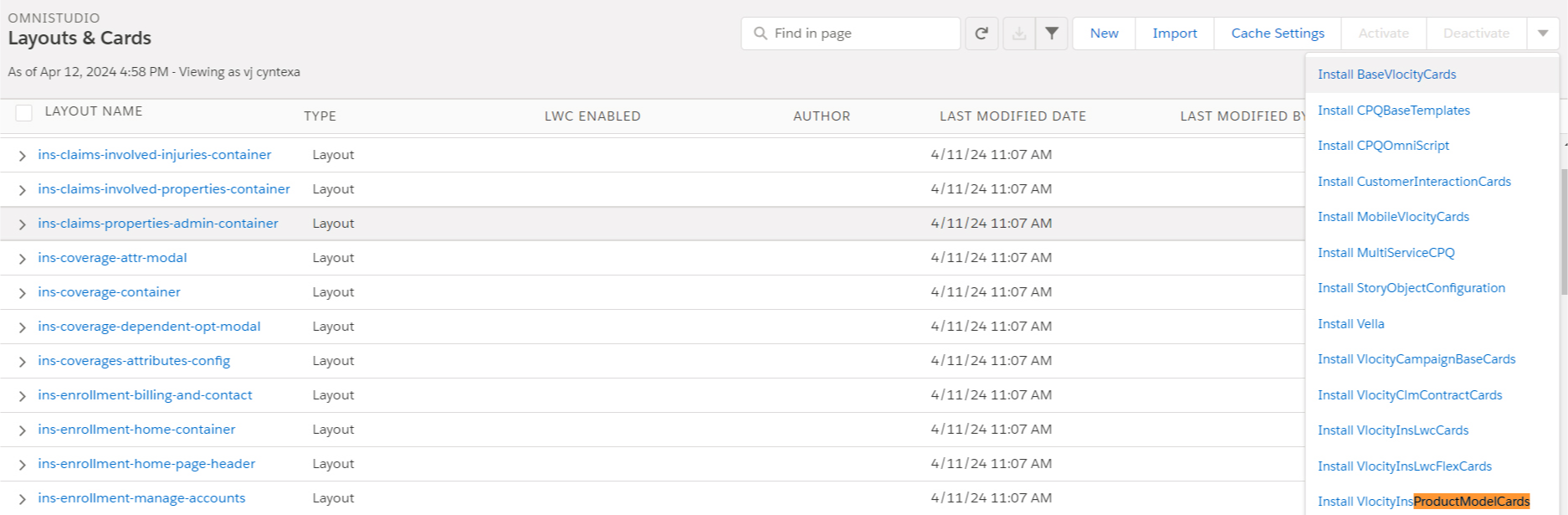Image resolution: width=1568 pixels, height=515 pixels.
Task: Click the Import button
Action: click(x=1174, y=33)
